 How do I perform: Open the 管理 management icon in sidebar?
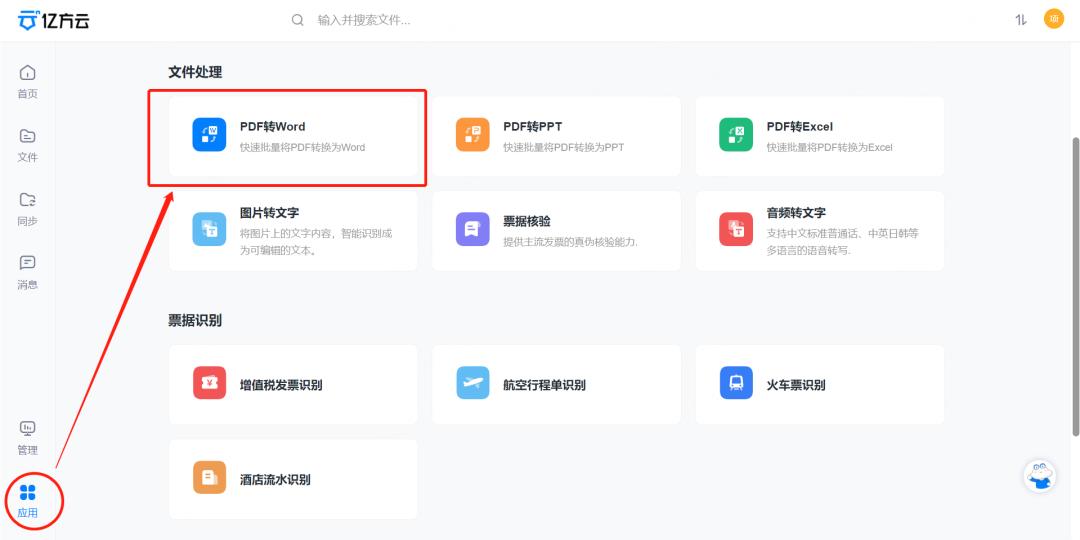point(28,429)
